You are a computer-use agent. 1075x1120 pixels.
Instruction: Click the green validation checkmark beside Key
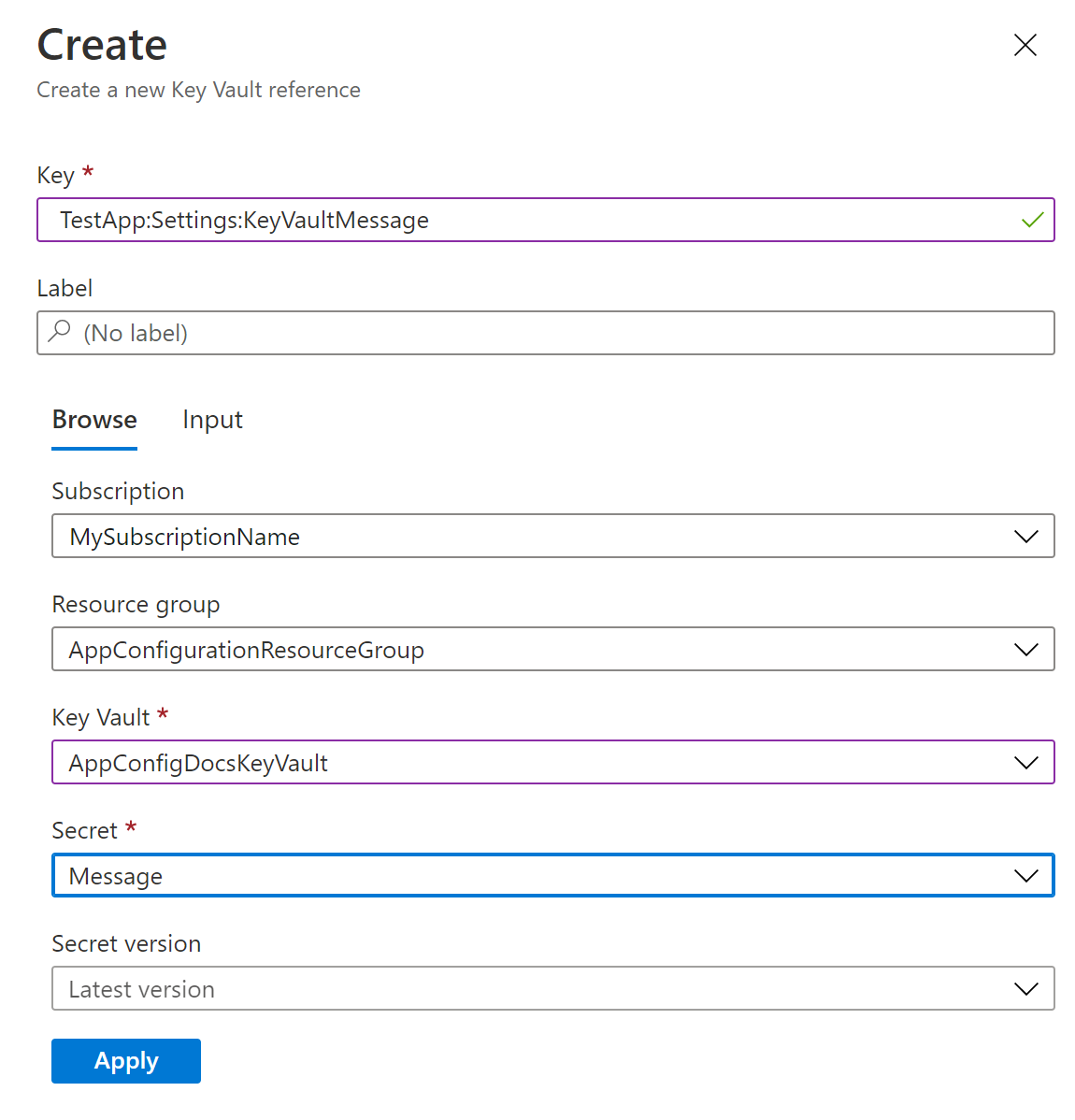[x=1032, y=220]
